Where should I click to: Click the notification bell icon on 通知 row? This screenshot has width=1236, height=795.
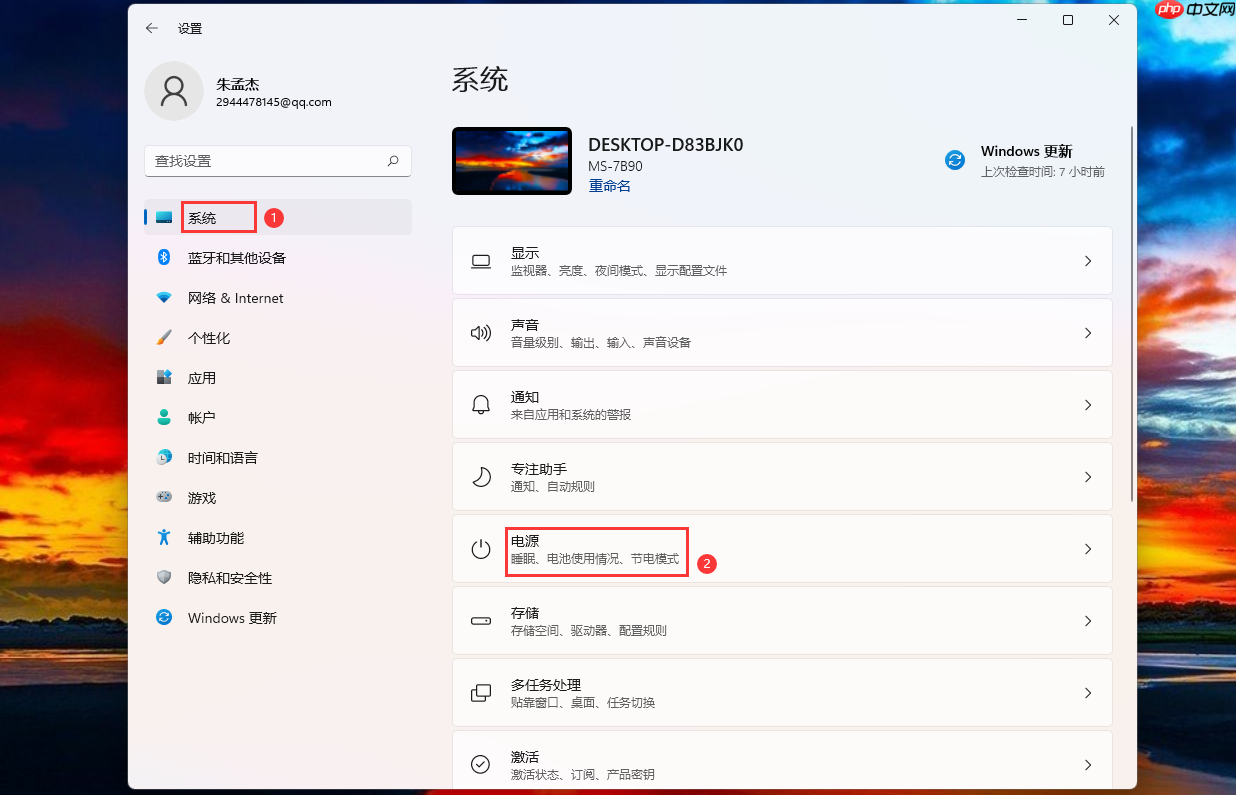(x=481, y=404)
